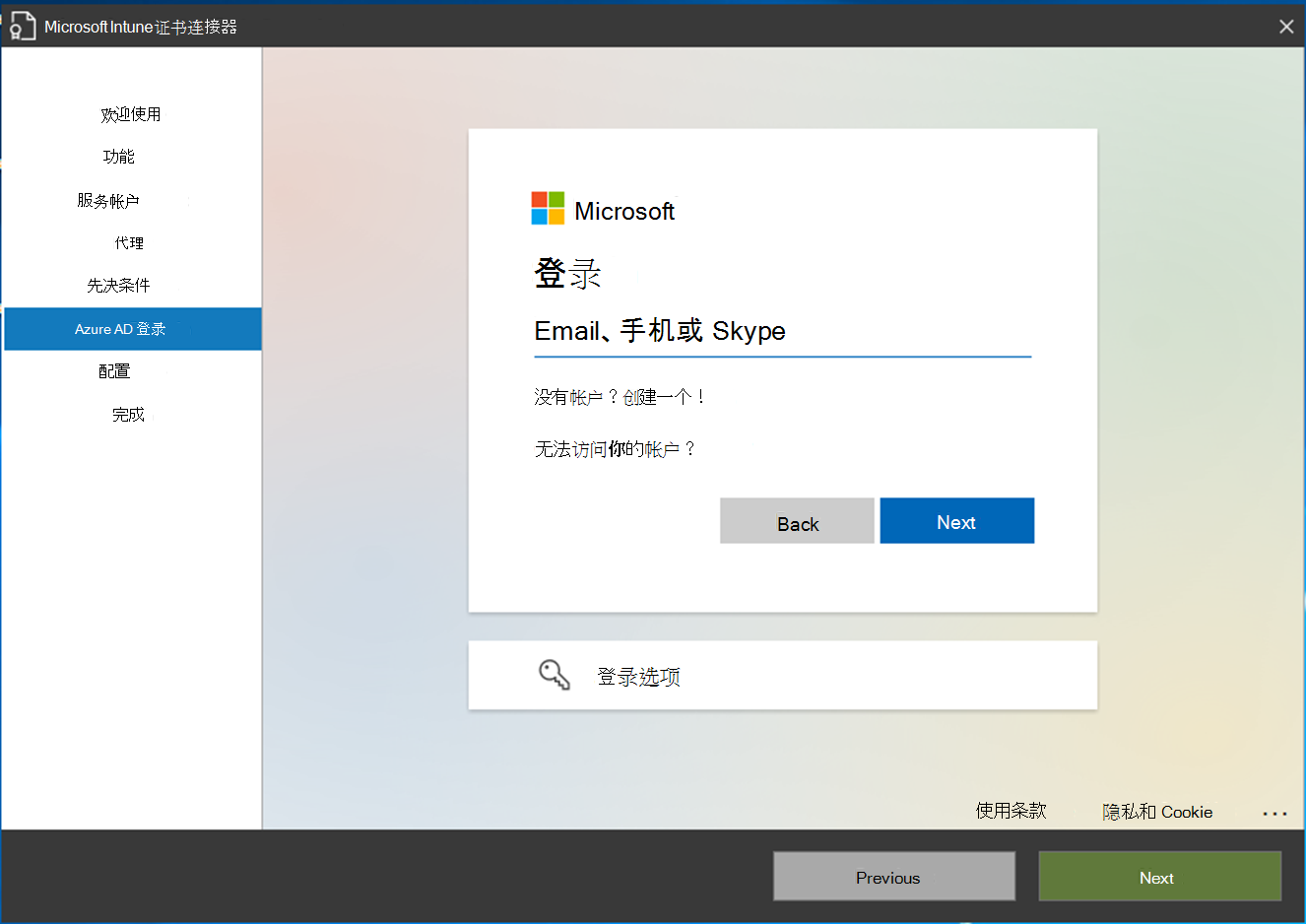Click the blue Next sign-in button
Screen dimensions: 1306x924
pyautogui.click(x=956, y=520)
